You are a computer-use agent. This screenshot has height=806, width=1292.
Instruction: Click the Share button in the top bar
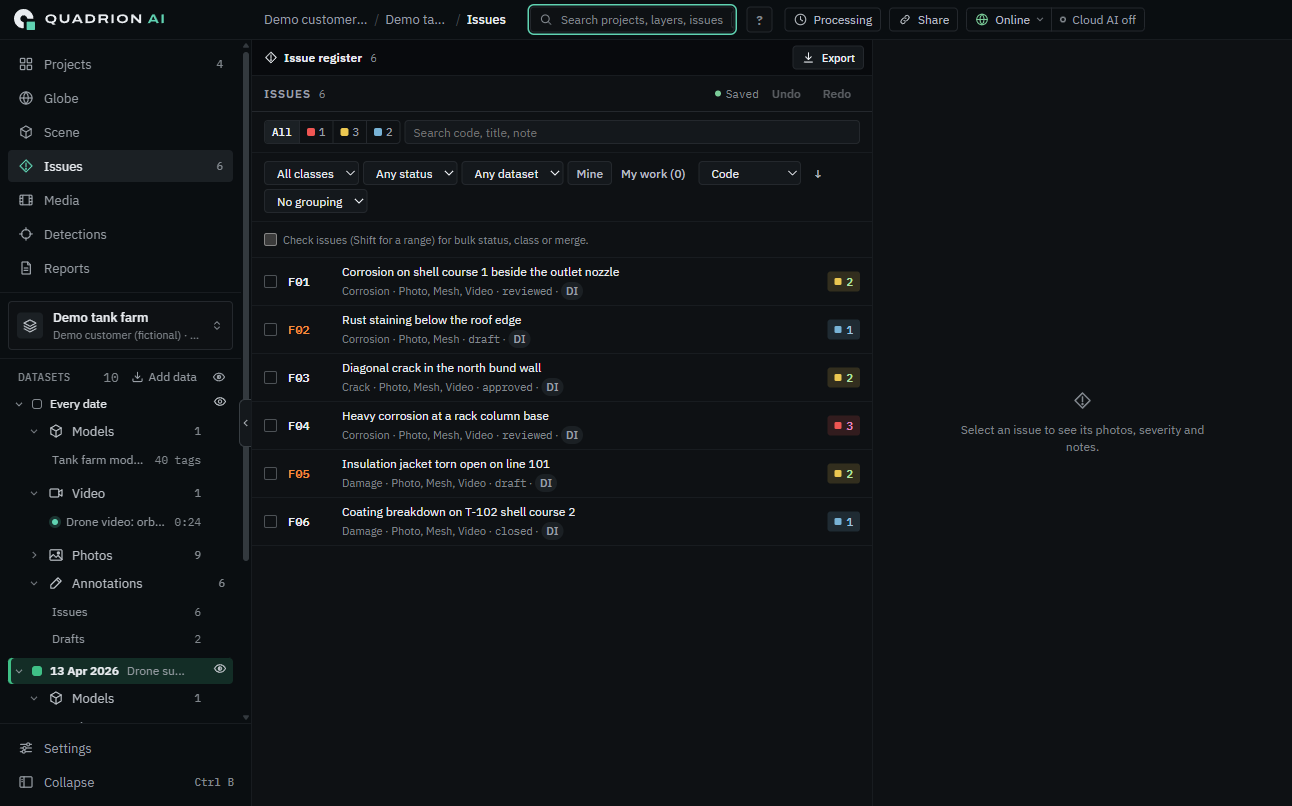[x=923, y=20]
